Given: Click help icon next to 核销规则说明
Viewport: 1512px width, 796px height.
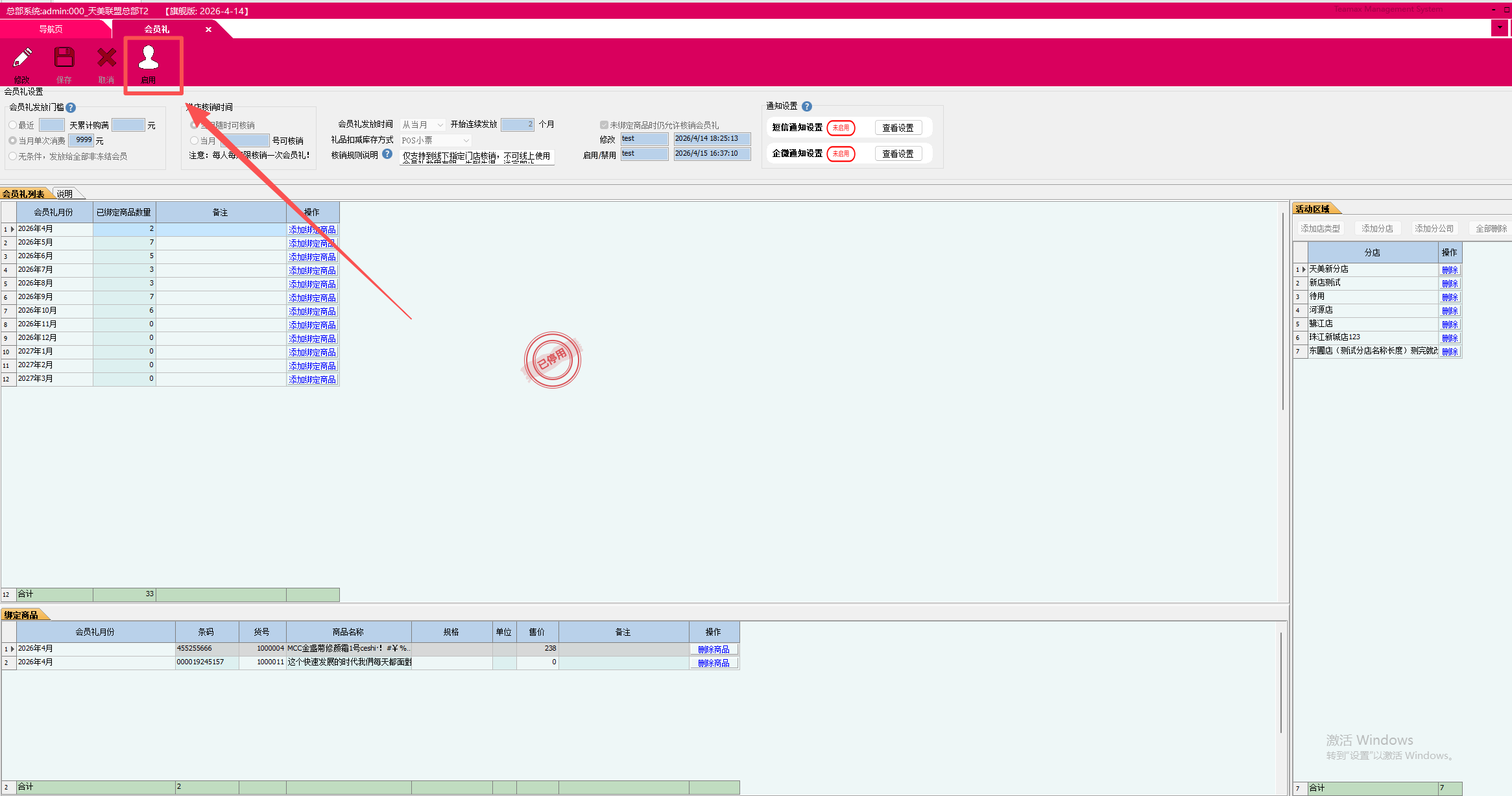Looking at the screenshot, I should tap(387, 154).
